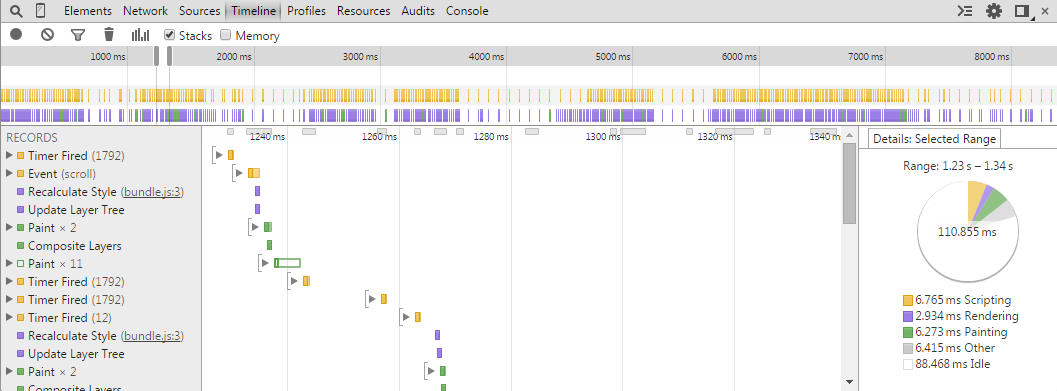Viewport: 1057px width, 391px height.
Task: Click the 88.468 ms Idle text
Action: click(x=953, y=364)
